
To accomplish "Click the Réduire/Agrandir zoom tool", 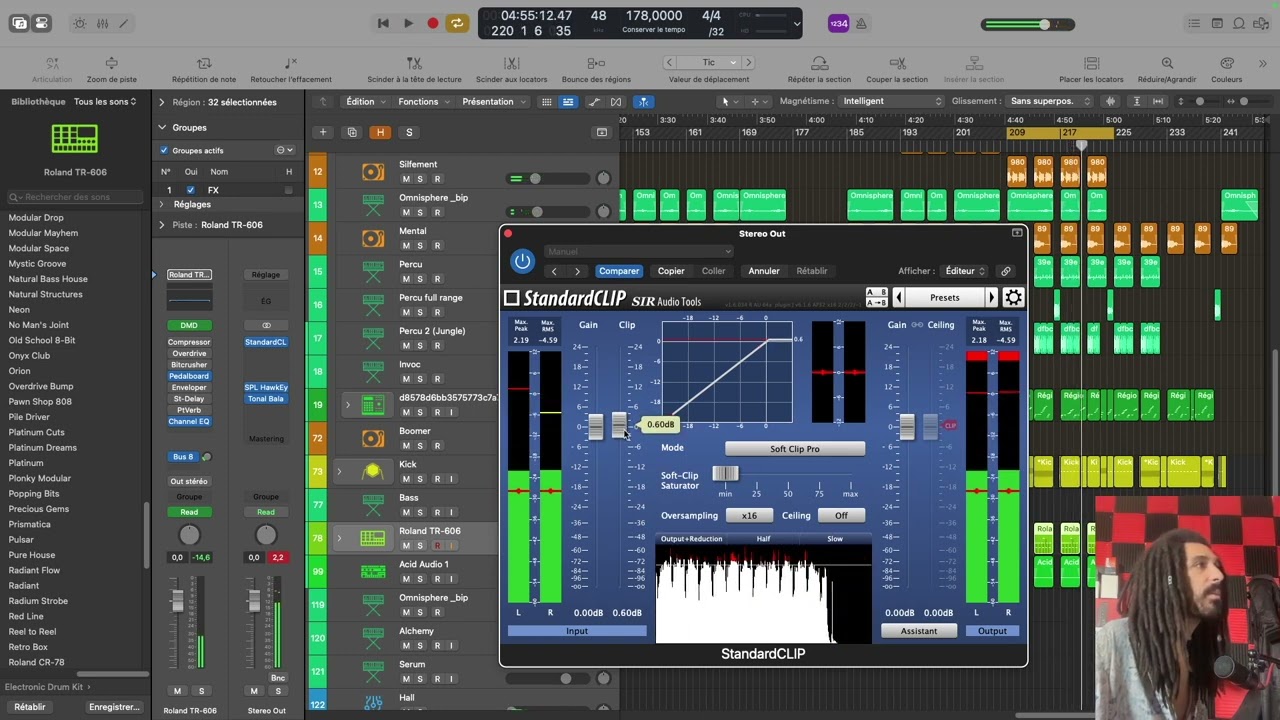I will click(x=1167, y=69).
